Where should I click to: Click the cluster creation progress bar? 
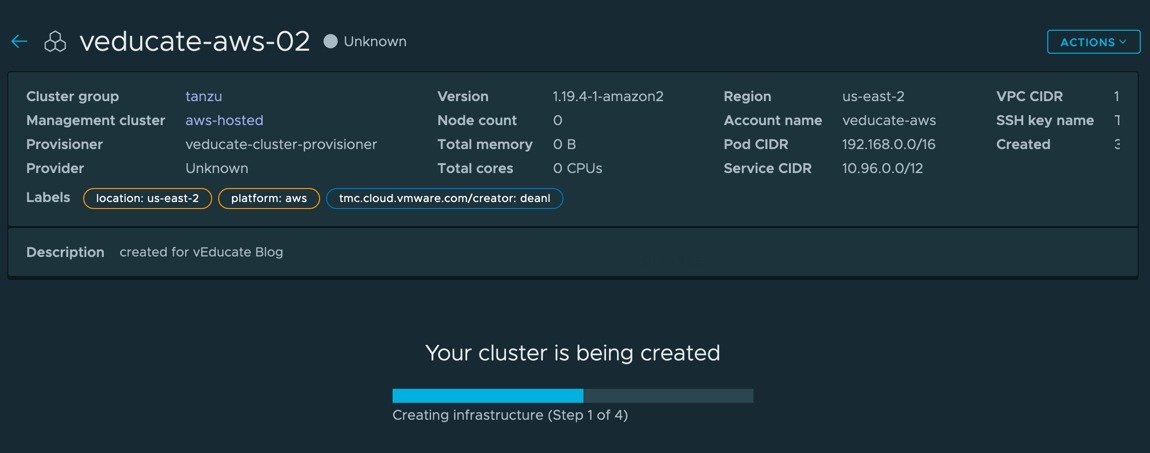tap(573, 396)
